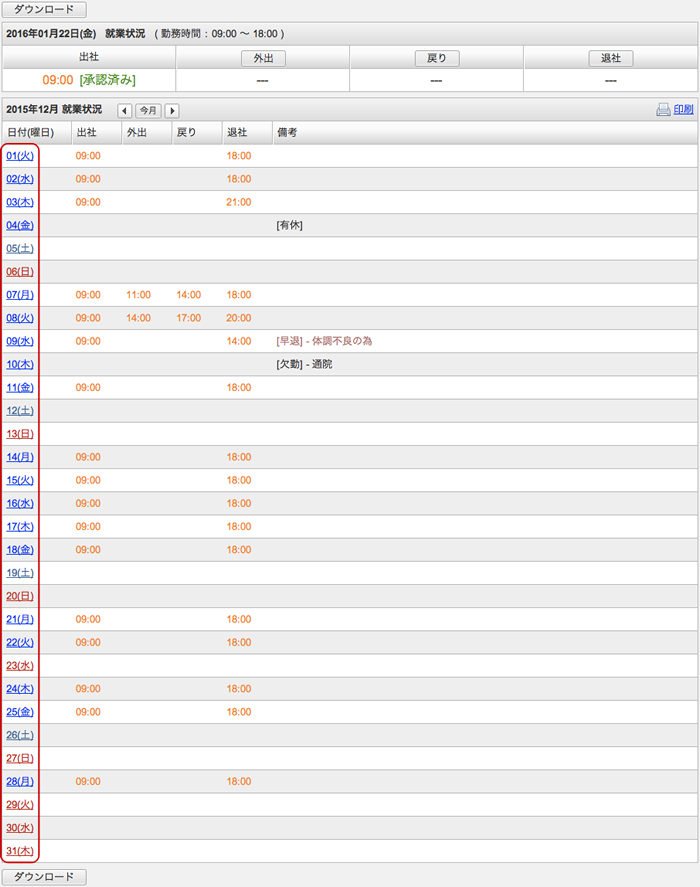This screenshot has width=700, height=887.
Task: Open the 18(金) date link
Action: pyautogui.click(x=20, y=550)
